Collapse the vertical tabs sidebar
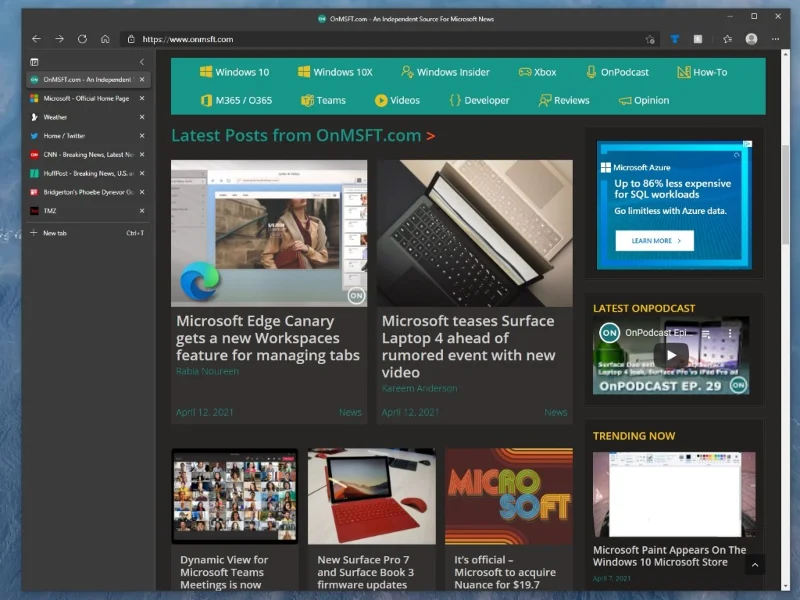Viewport: 800px width, 600px height. pyautogui.click(x=141, y=60)
